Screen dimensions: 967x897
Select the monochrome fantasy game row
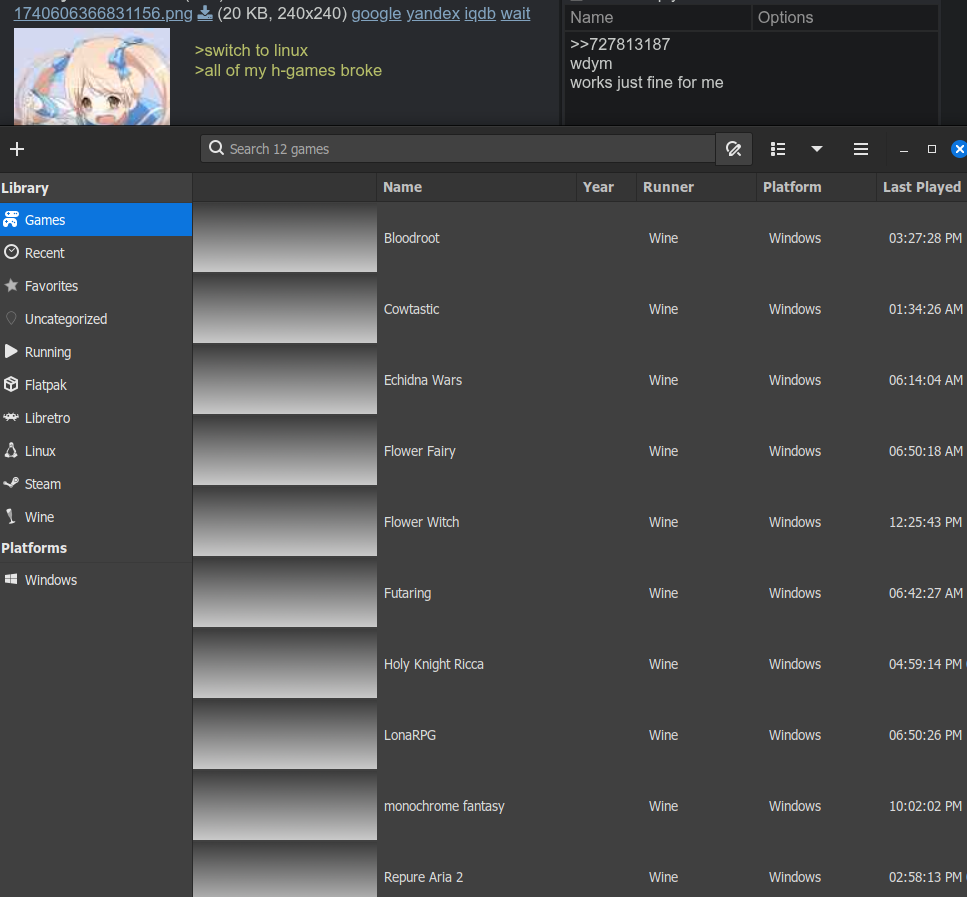click(580, 805)
